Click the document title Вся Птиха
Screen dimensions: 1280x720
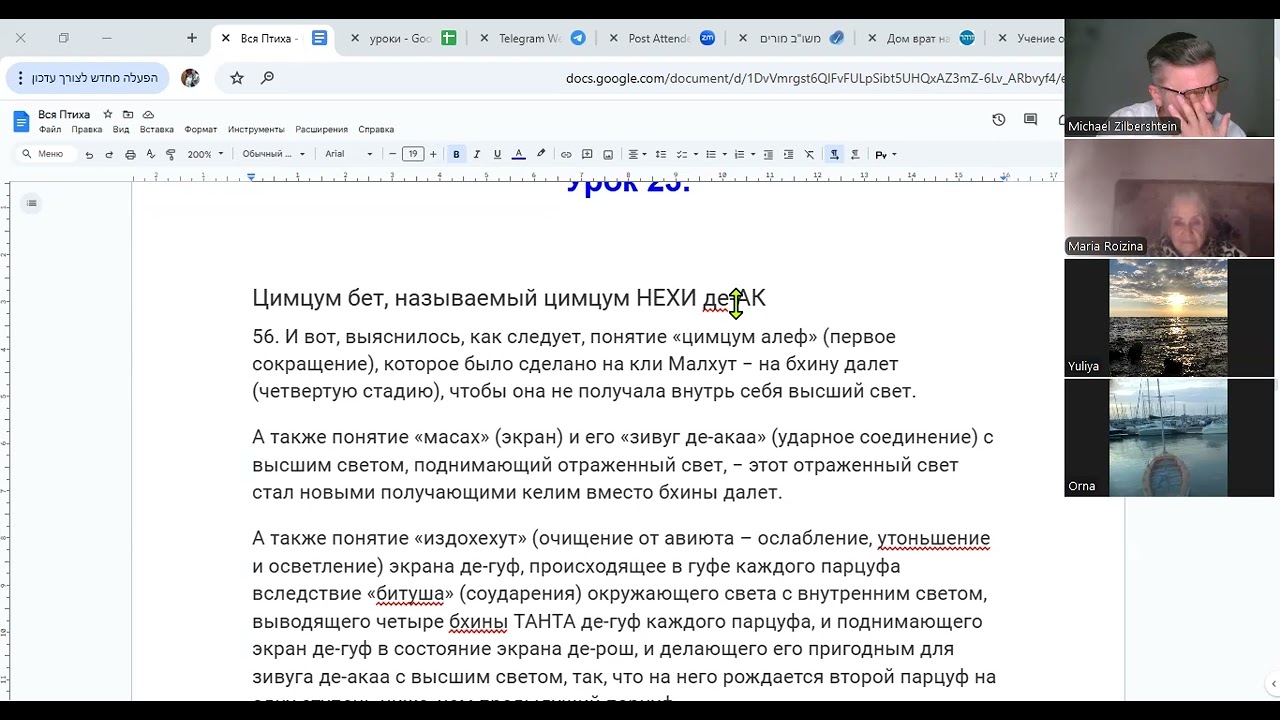click(x=64, y=114)
